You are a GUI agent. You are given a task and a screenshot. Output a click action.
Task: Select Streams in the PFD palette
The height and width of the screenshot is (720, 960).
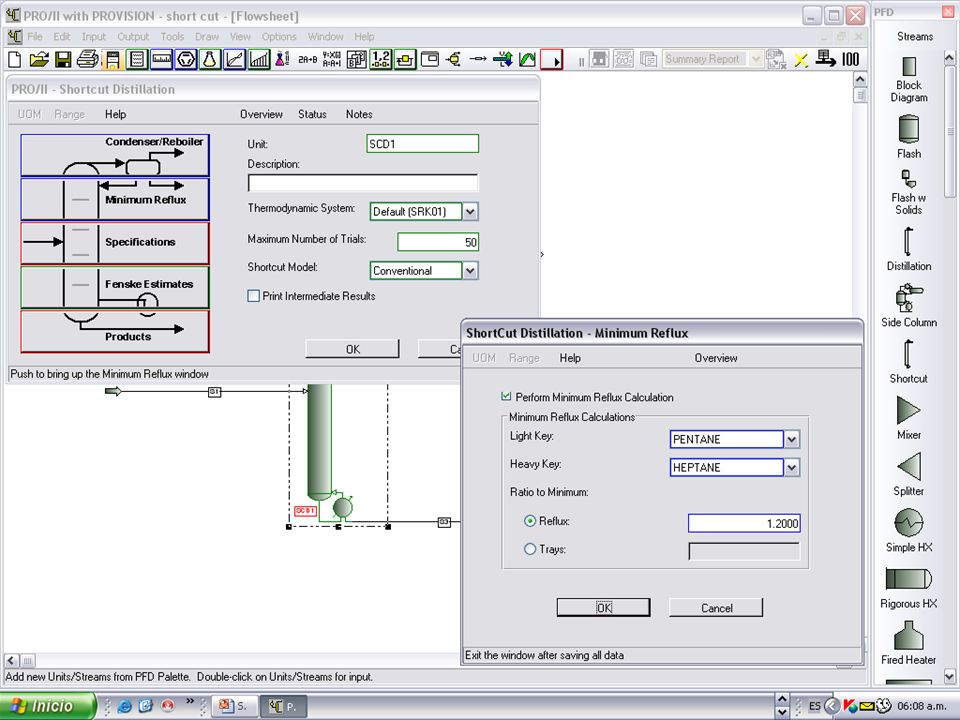coord(915,37)
